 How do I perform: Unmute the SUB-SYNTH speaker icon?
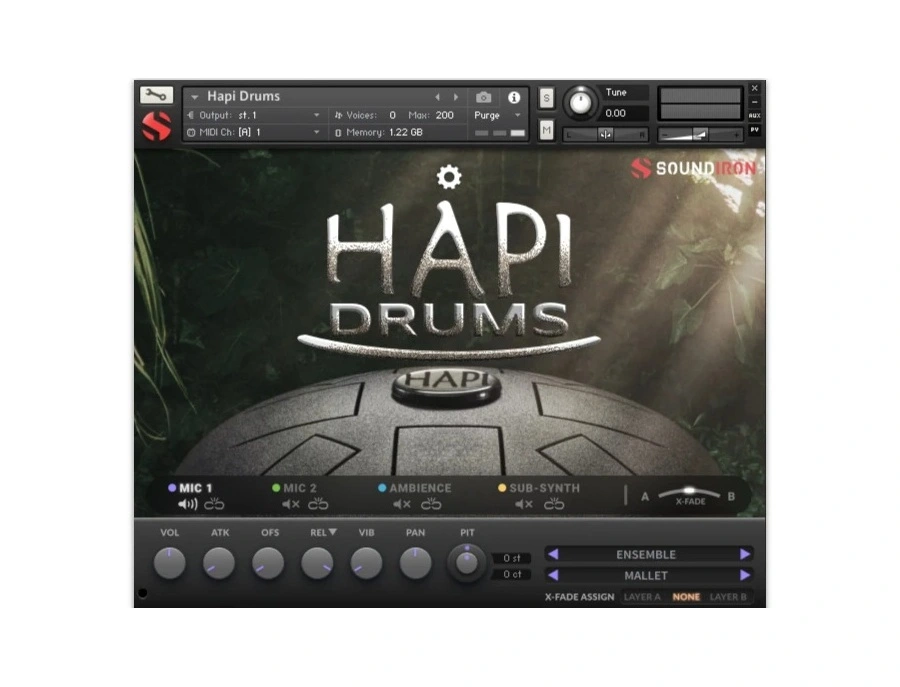(523, 504)
